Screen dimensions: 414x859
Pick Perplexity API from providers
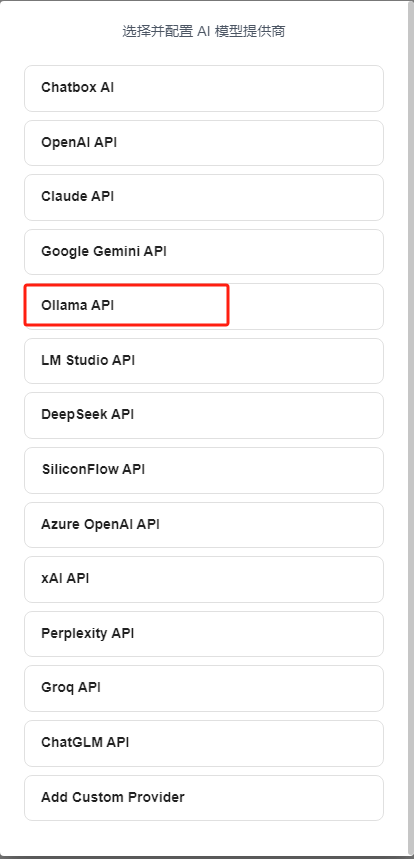click(x=204, y=634)
